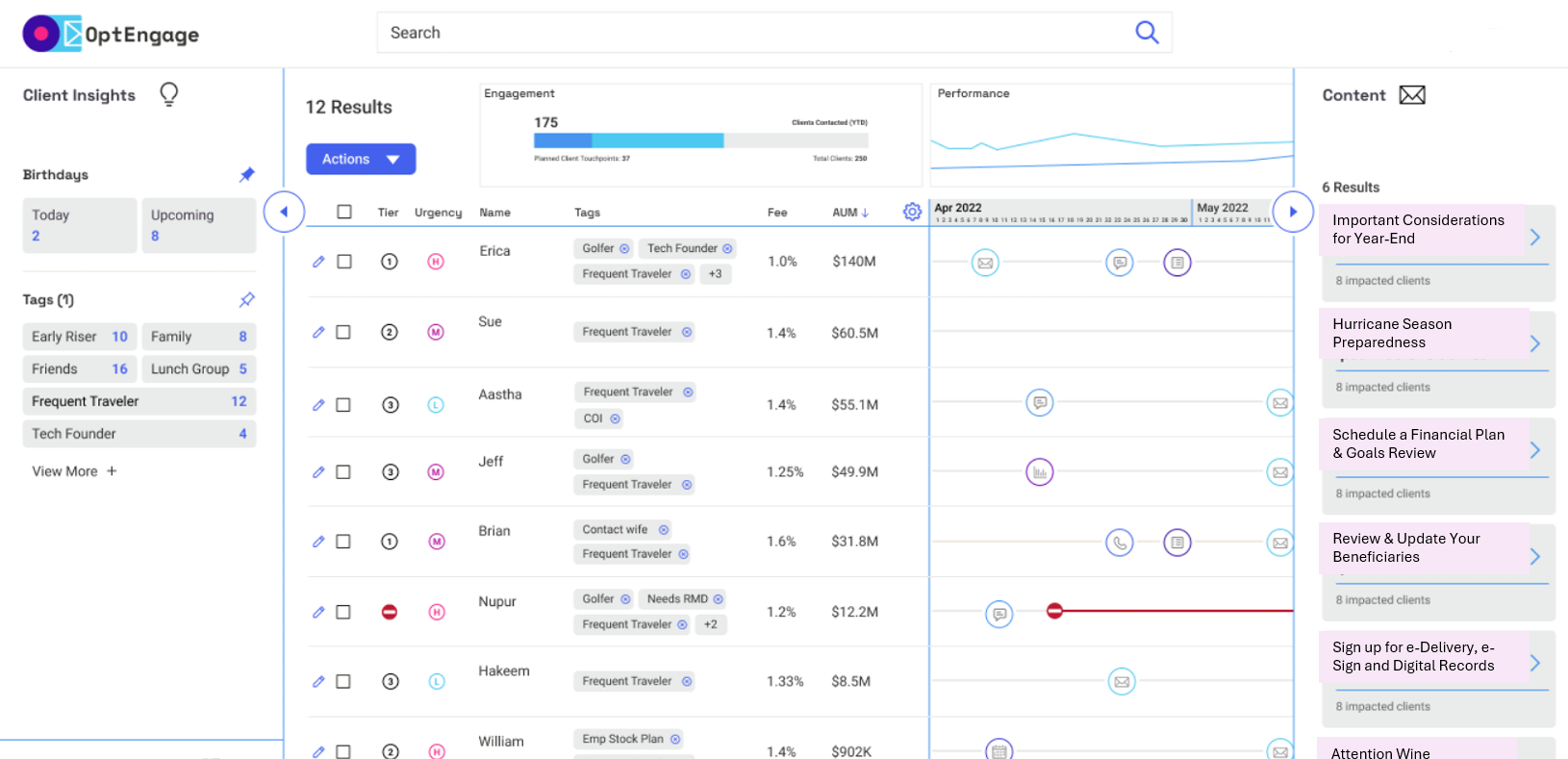
Task: Expand Sign up for e-Delivery card
Action: click(1535, 663)
